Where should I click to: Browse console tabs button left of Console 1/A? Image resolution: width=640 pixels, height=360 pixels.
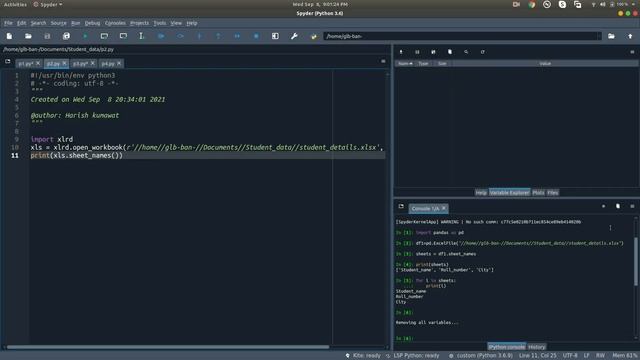(x=401, y=207)
